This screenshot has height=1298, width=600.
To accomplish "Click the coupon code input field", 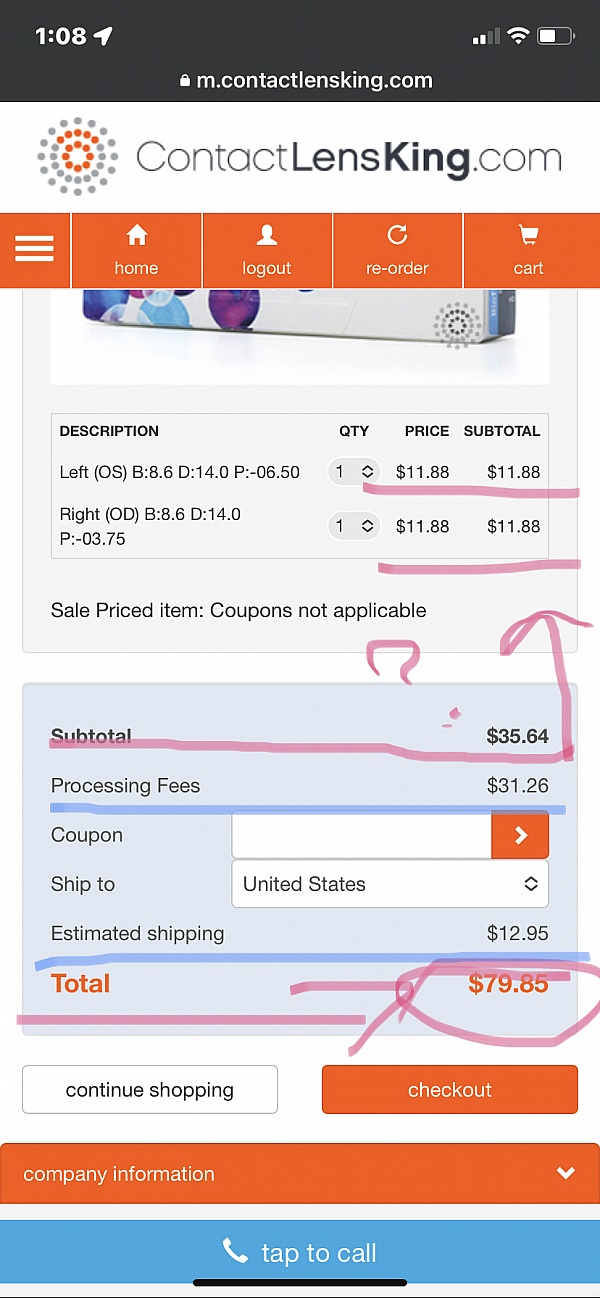I will 362,835.
